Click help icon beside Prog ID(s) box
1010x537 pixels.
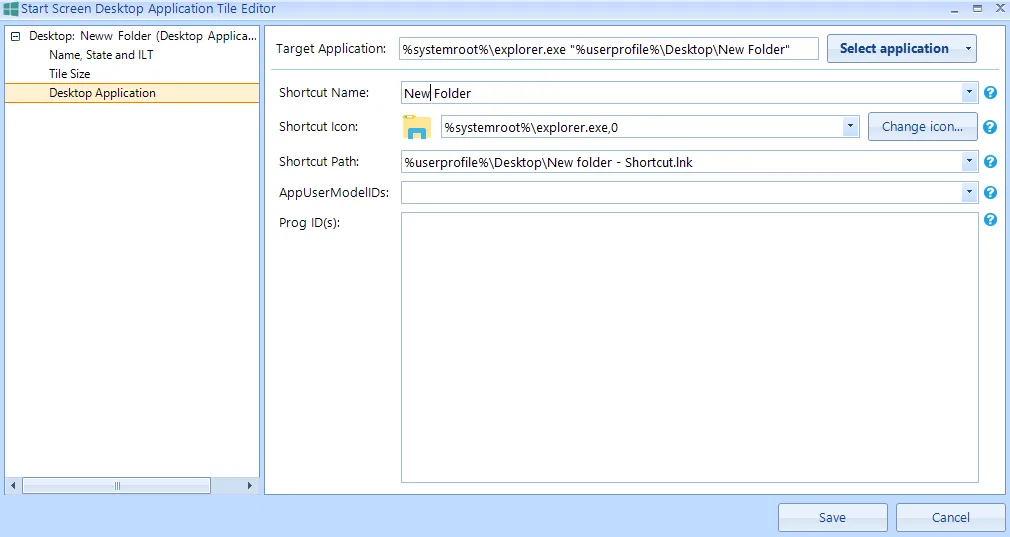[x=990, y=220]
